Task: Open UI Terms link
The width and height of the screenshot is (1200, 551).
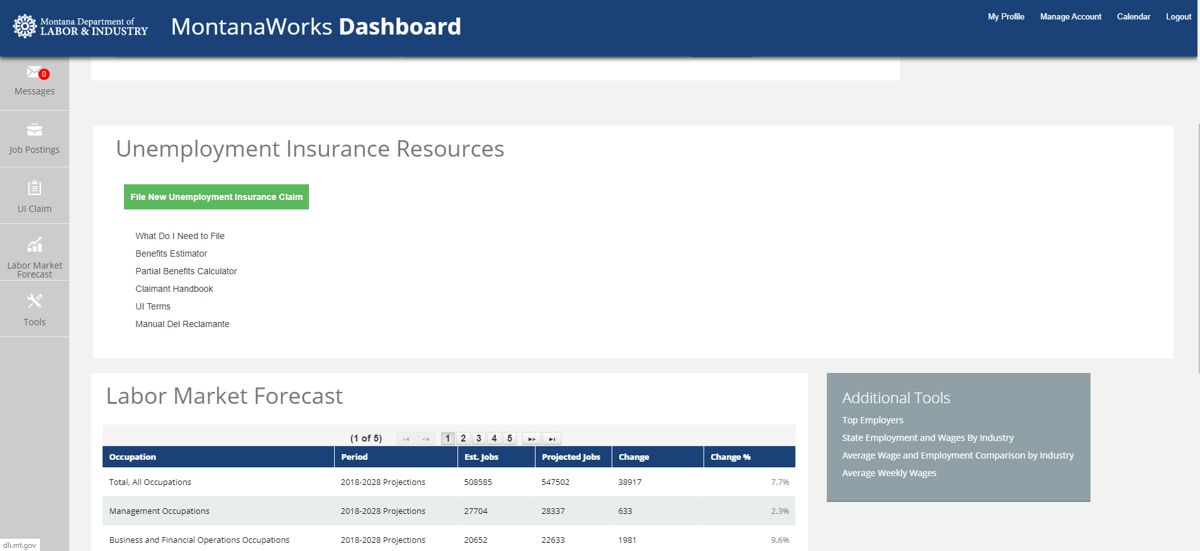Action: 153,307
